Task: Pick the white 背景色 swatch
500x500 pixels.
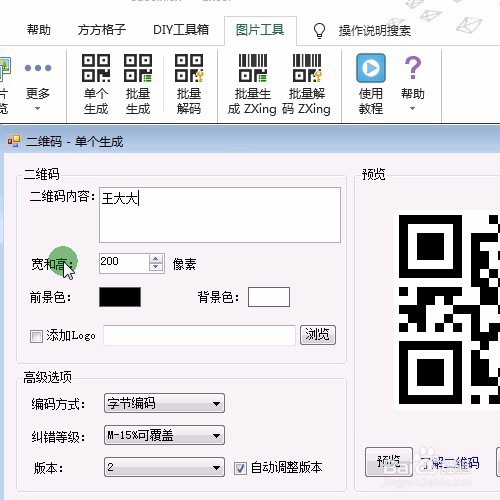Action: (x=269, y=297)
